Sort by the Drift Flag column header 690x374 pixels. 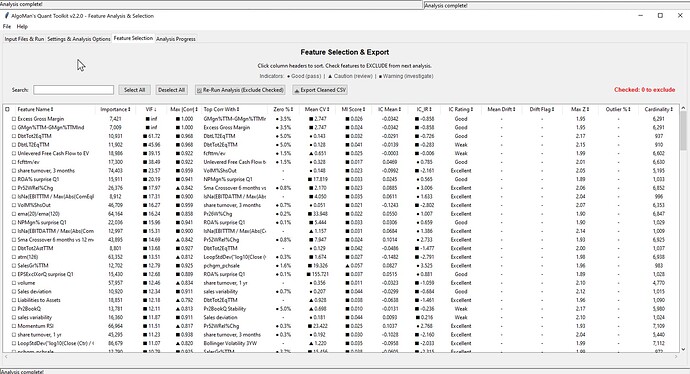[542, 109]
